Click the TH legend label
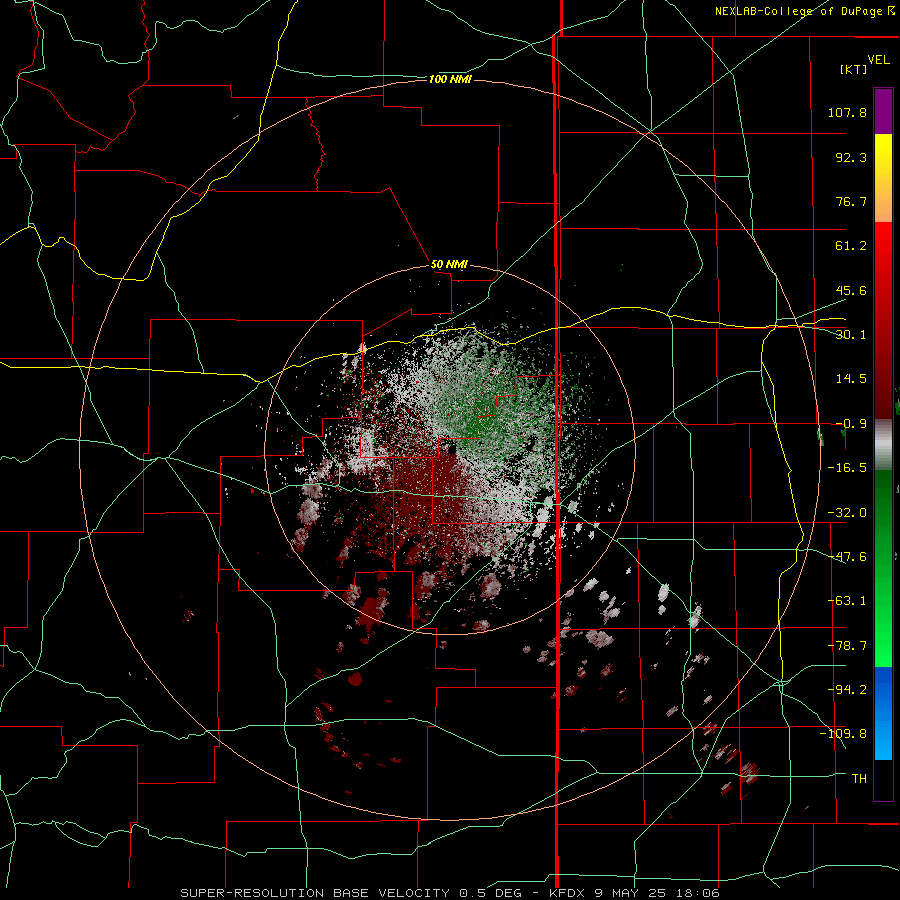This screenshot has height=900, width=900. point(859,779)
